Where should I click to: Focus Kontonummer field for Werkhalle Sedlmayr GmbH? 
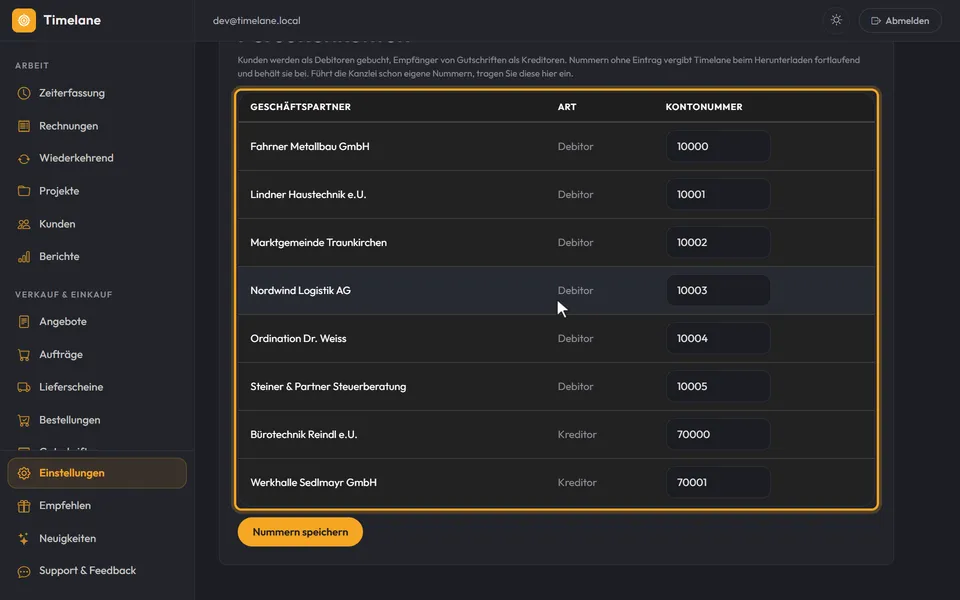pos(718,482)
